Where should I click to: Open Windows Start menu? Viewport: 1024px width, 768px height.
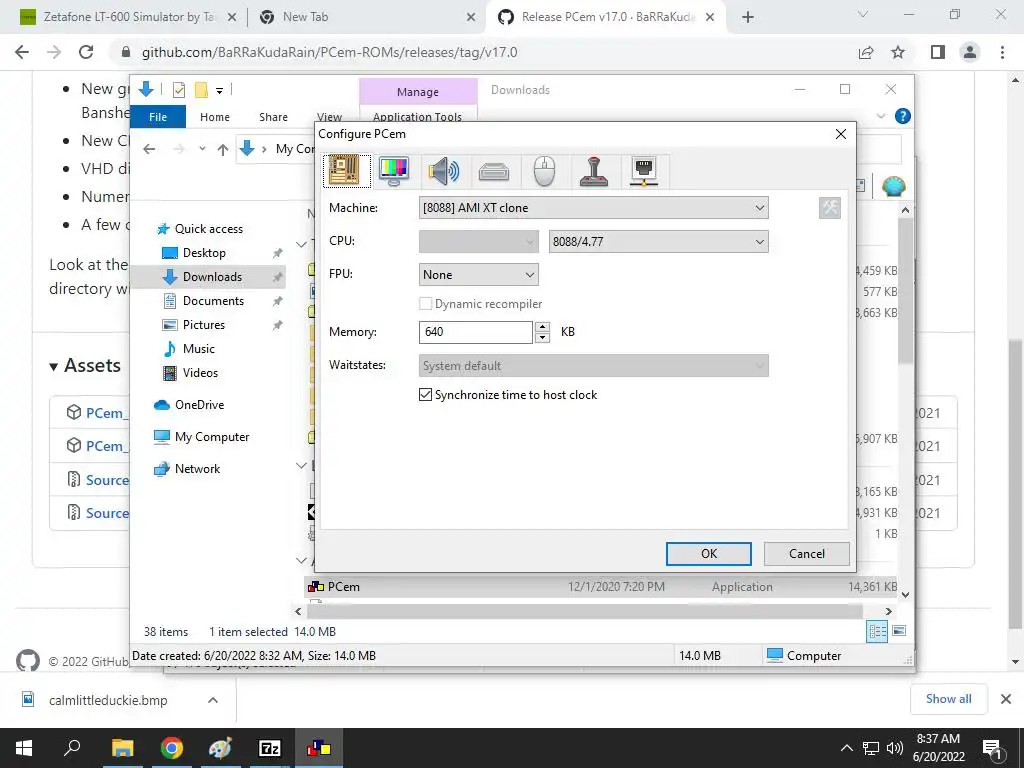point(24,748)
